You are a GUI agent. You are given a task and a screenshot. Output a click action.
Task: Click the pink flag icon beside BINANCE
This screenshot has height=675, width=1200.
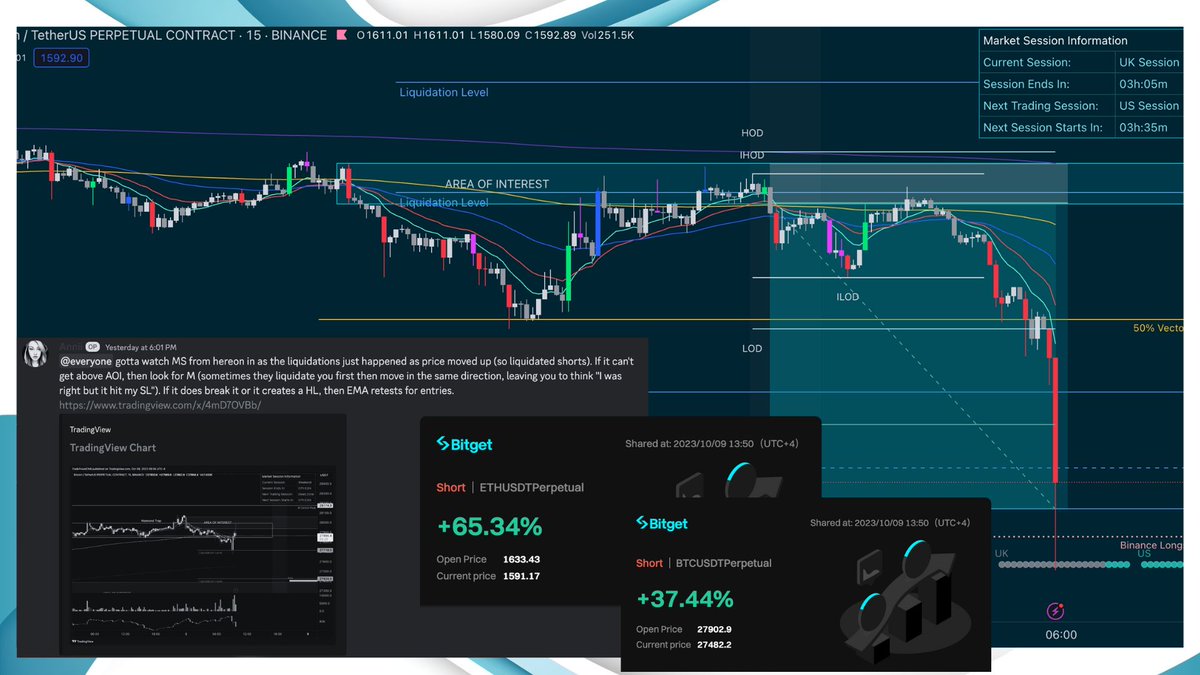341,35
